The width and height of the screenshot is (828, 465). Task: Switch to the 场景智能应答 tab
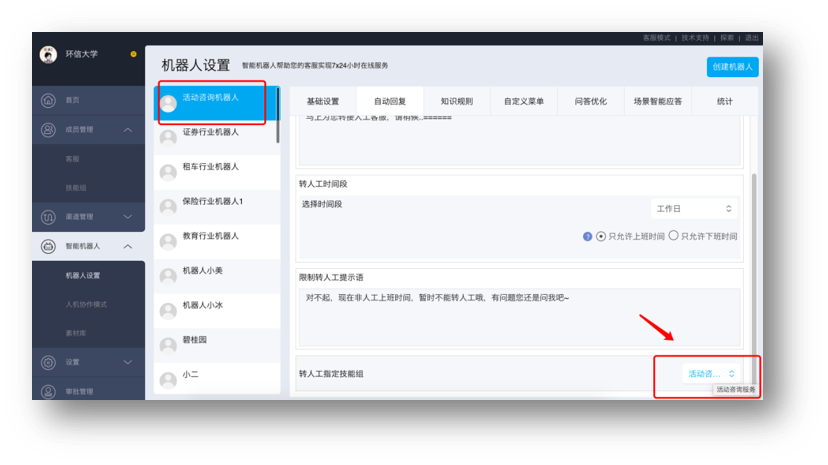click(x=657, y=101)
